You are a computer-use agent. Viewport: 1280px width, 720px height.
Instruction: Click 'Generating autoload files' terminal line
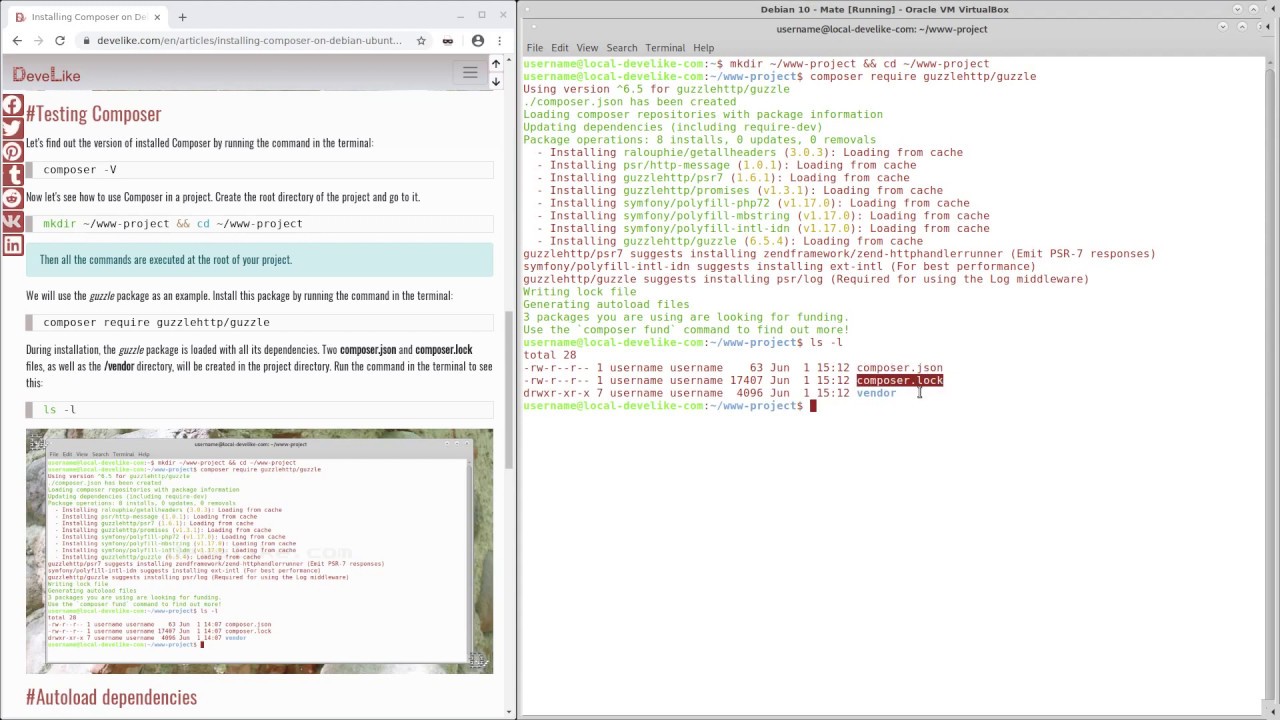point(606,305)
